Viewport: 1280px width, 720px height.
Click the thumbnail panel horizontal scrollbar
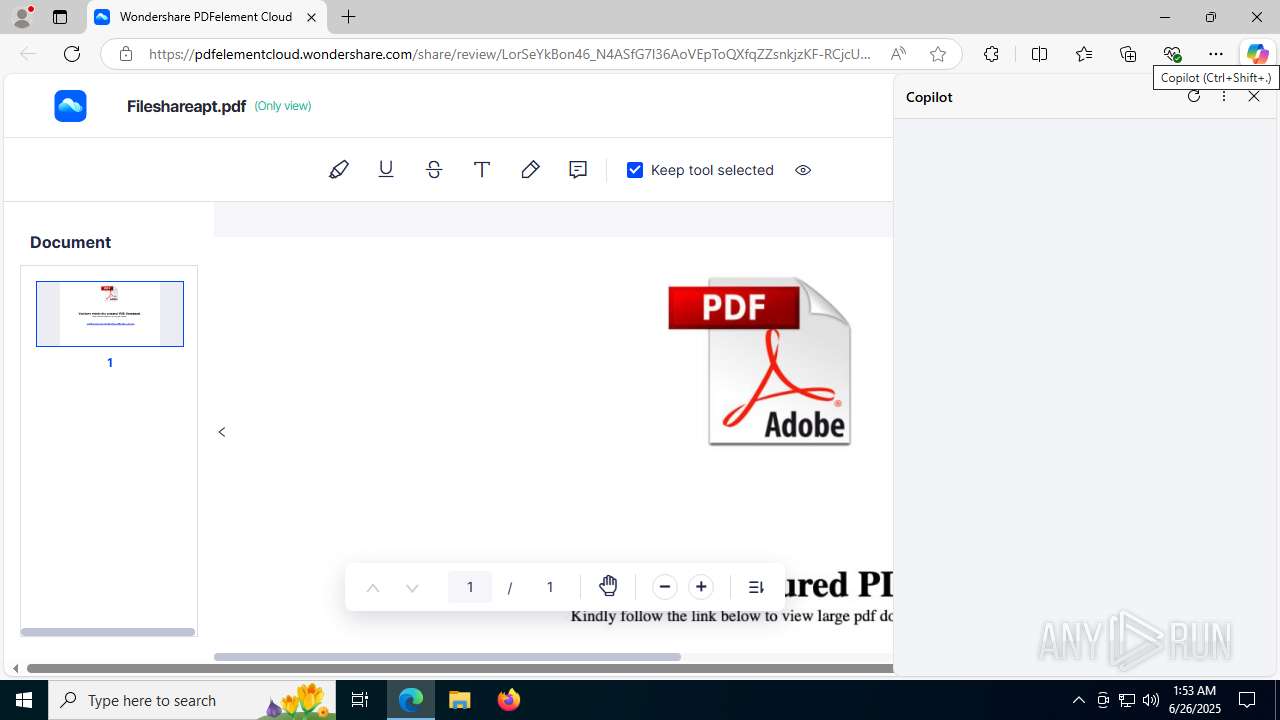(x=108, y=632)
